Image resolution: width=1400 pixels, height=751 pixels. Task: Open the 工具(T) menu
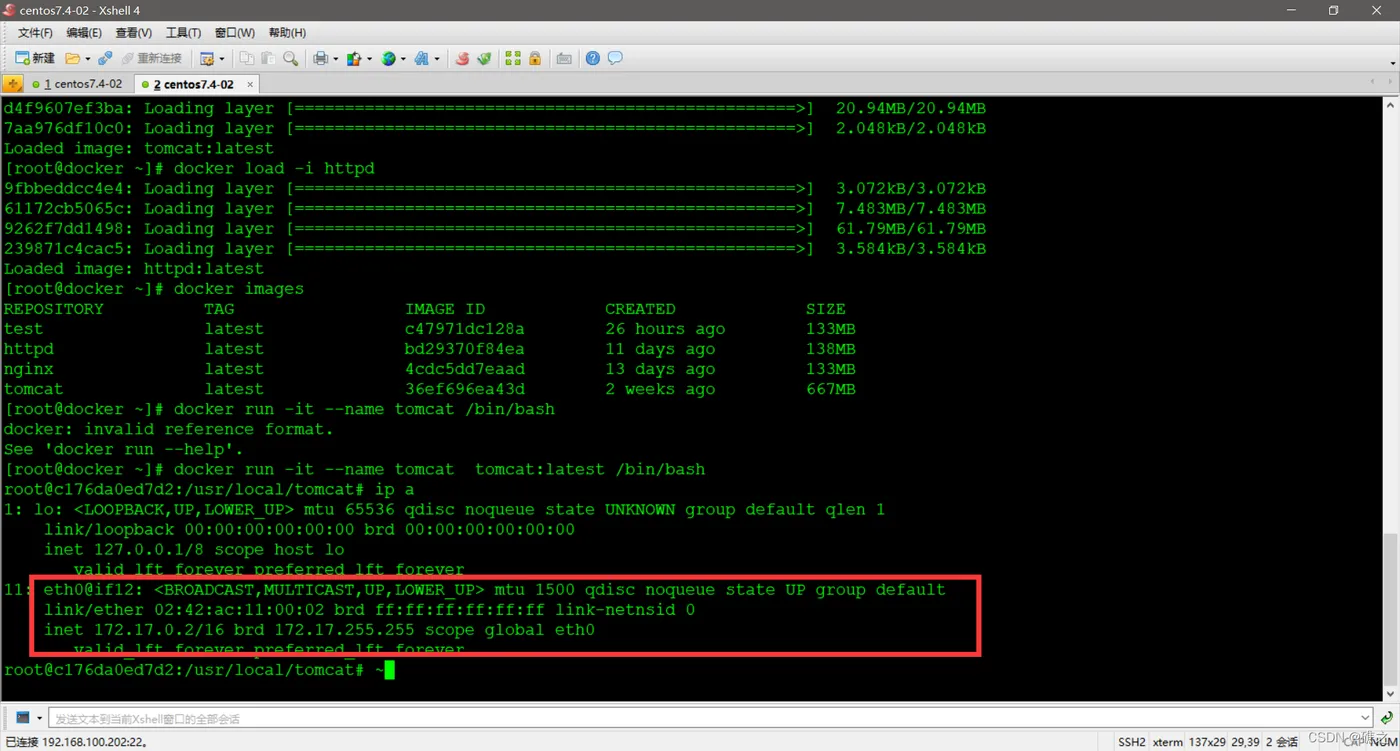point(183,33)
